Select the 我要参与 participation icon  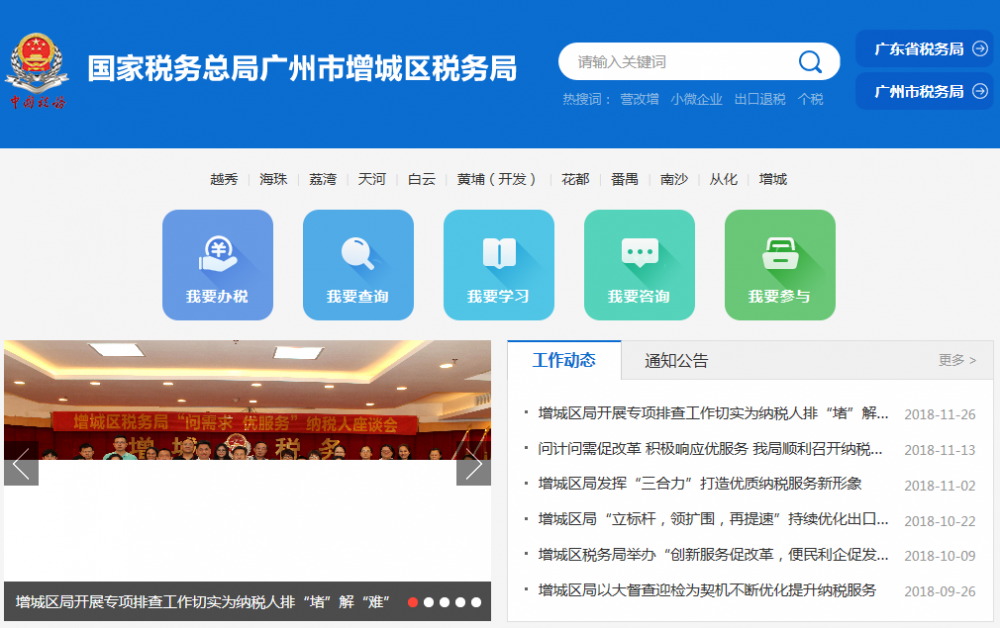click(780, 264)
